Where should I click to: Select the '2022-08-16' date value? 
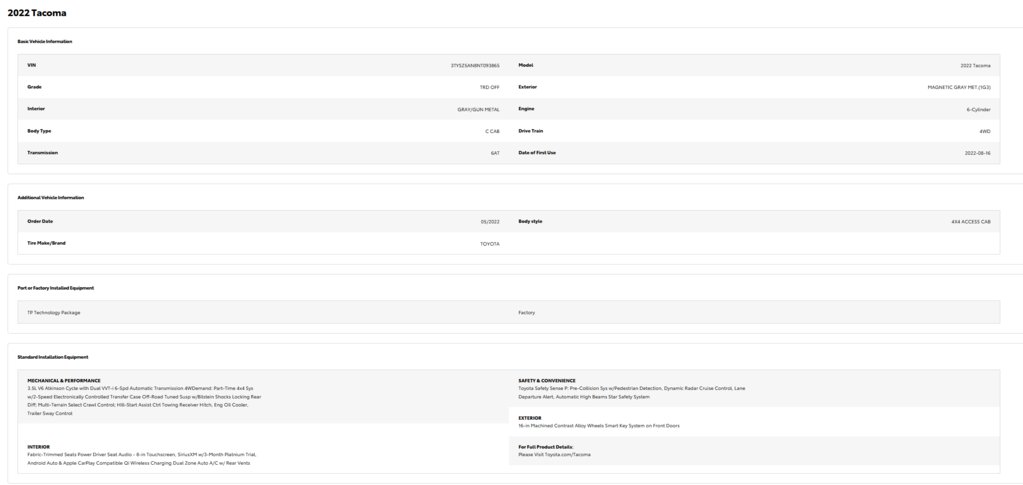[x=977, y=153]
